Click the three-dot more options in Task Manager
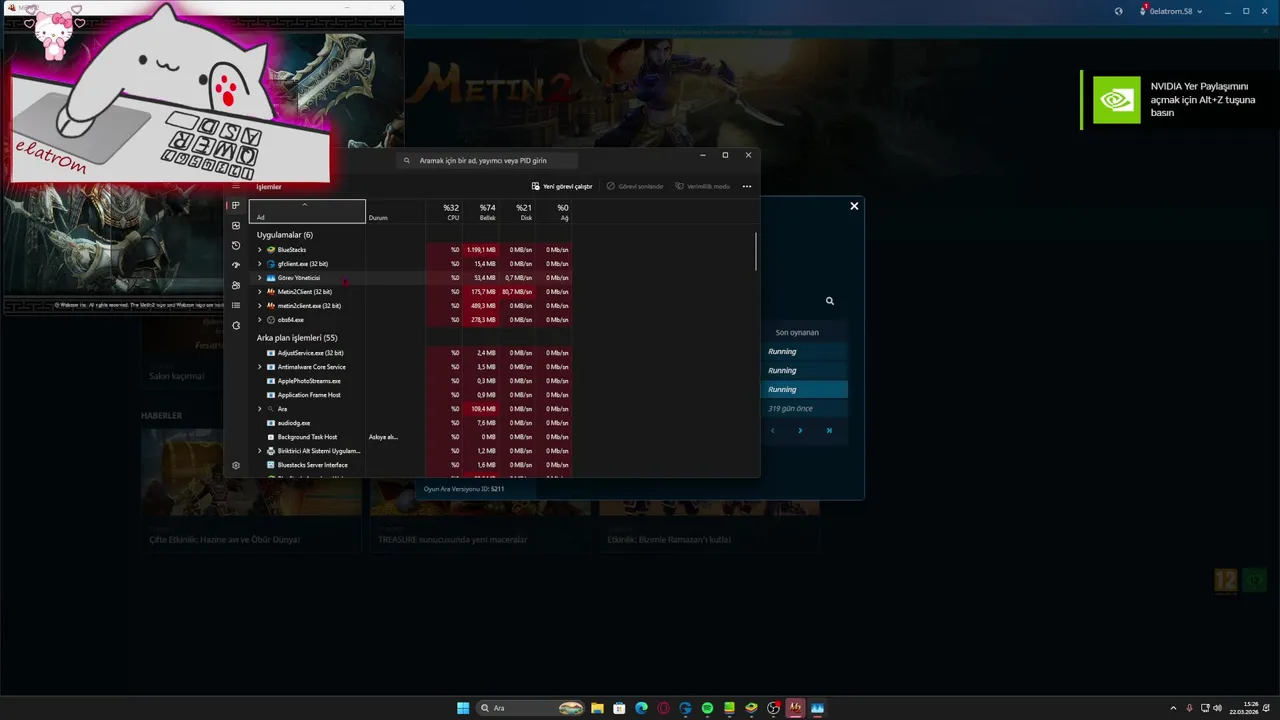The height and width of the screenshot is (720, 1280). click(746, 186)
